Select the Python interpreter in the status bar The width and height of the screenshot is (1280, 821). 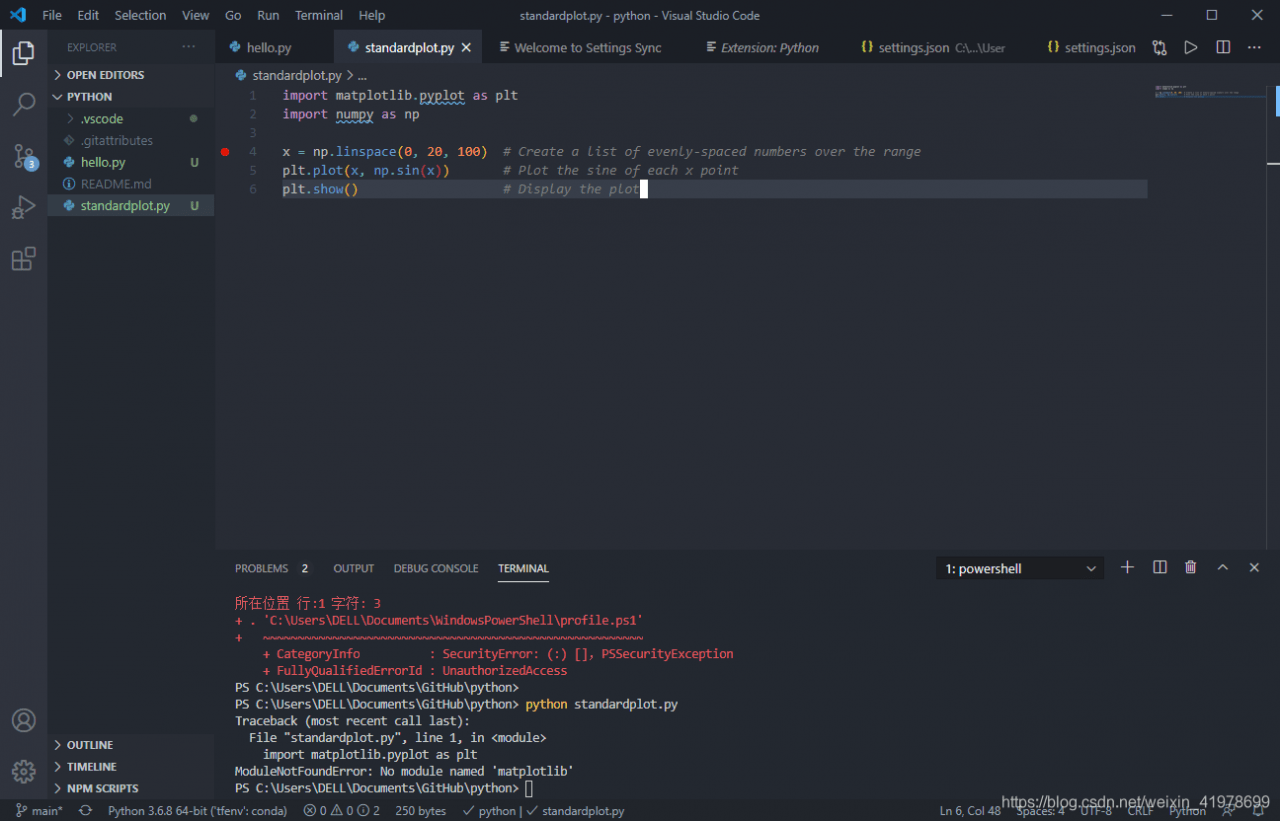pyautogui.click(x=197, y=810)
